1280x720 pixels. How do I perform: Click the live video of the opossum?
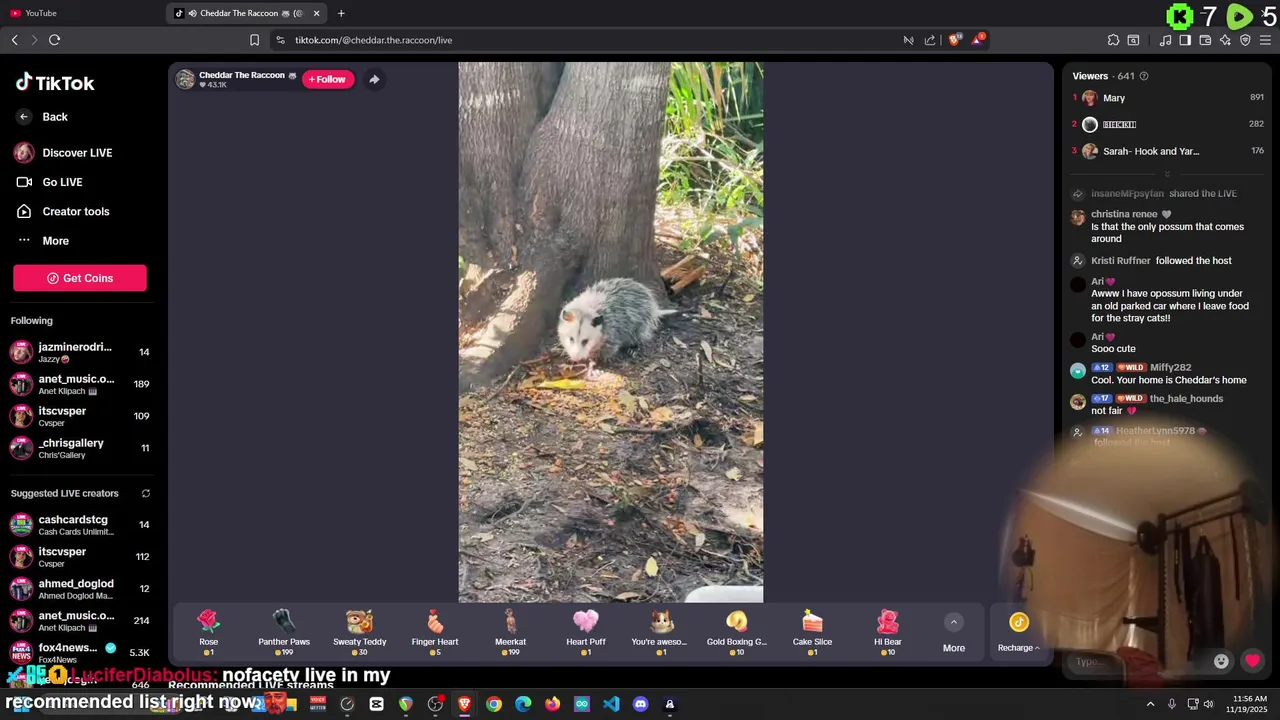click(x=610, y=332)
